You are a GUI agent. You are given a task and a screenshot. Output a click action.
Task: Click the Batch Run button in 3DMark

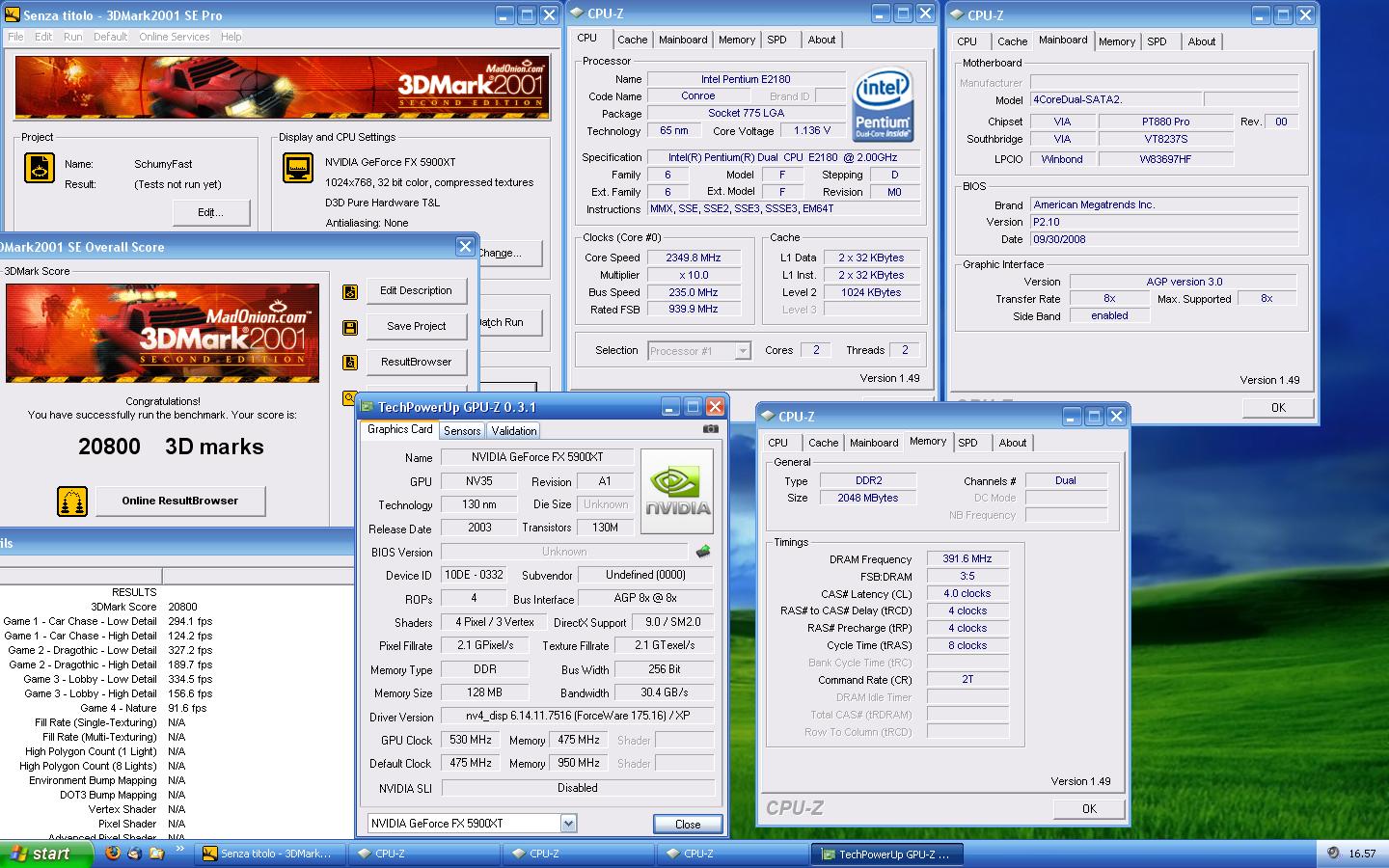510,322
